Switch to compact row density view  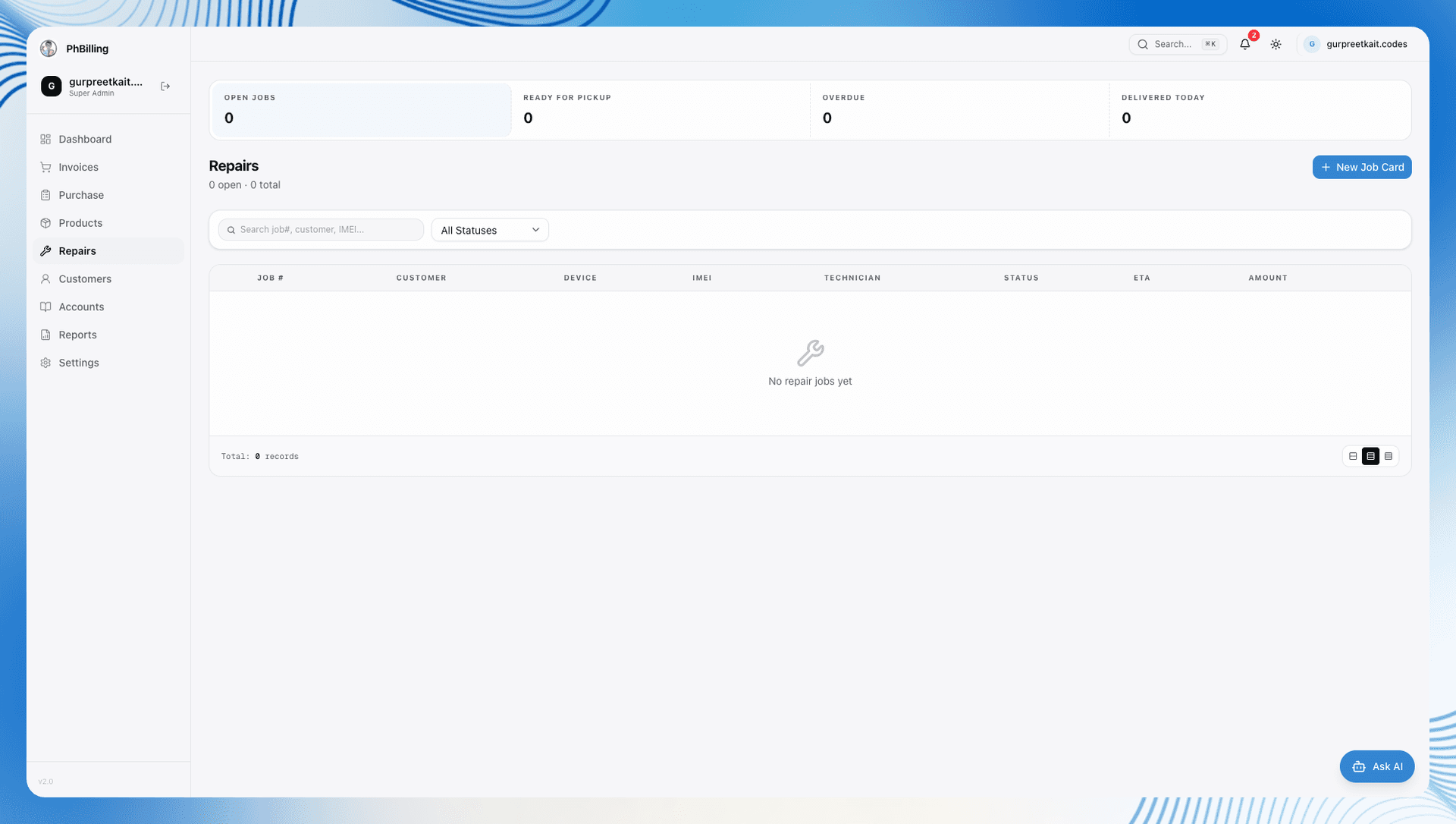pyautogui.click(x=1353, y=456)
